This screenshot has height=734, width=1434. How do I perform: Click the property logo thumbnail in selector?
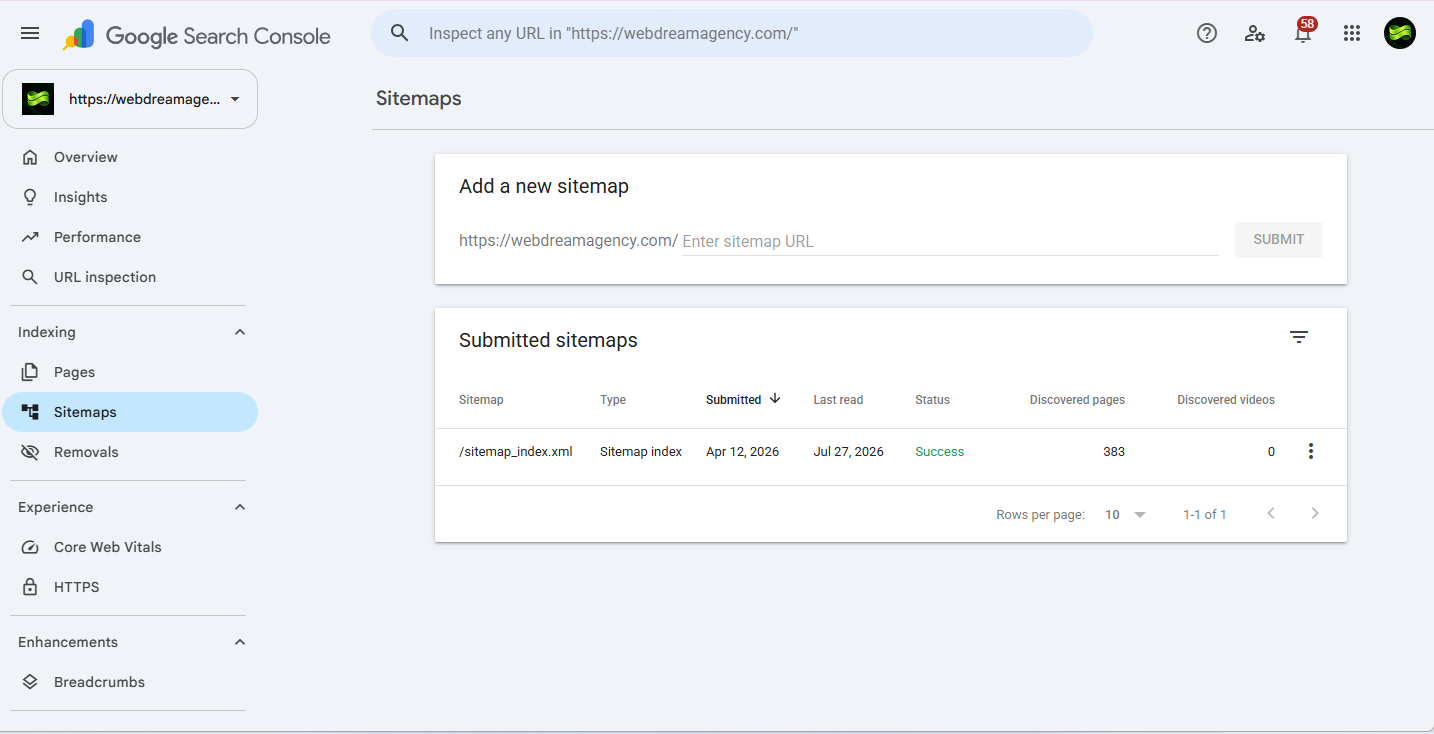38,99
